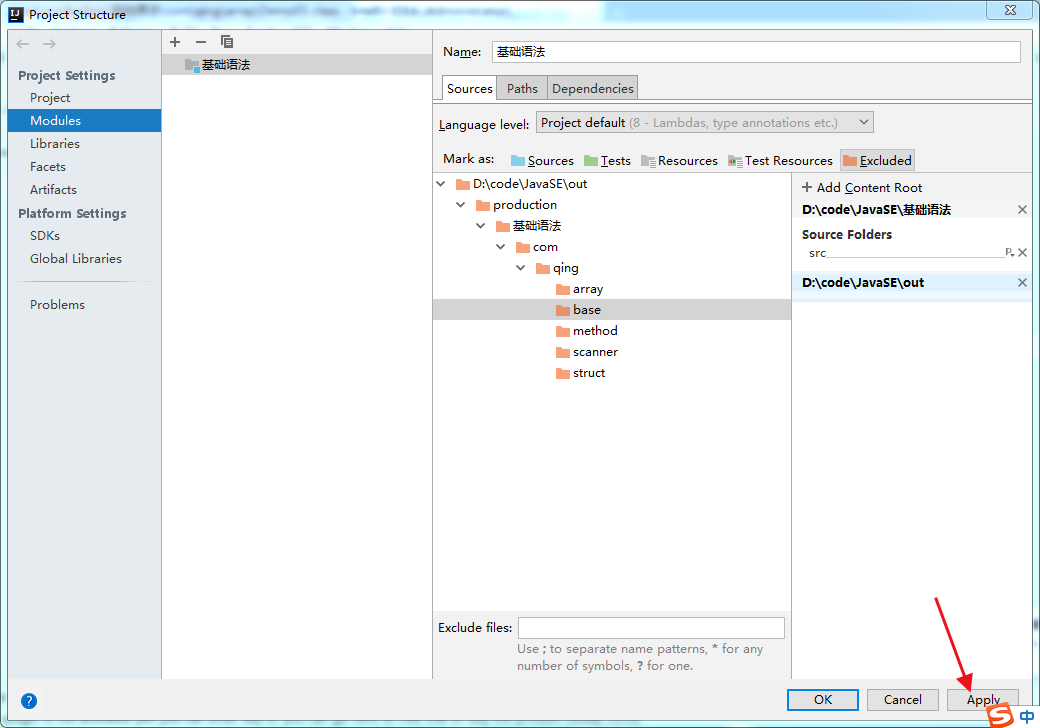Click the Sogou input method icon
This screenshot has width=1040, height=728.
coord(1000,715)
